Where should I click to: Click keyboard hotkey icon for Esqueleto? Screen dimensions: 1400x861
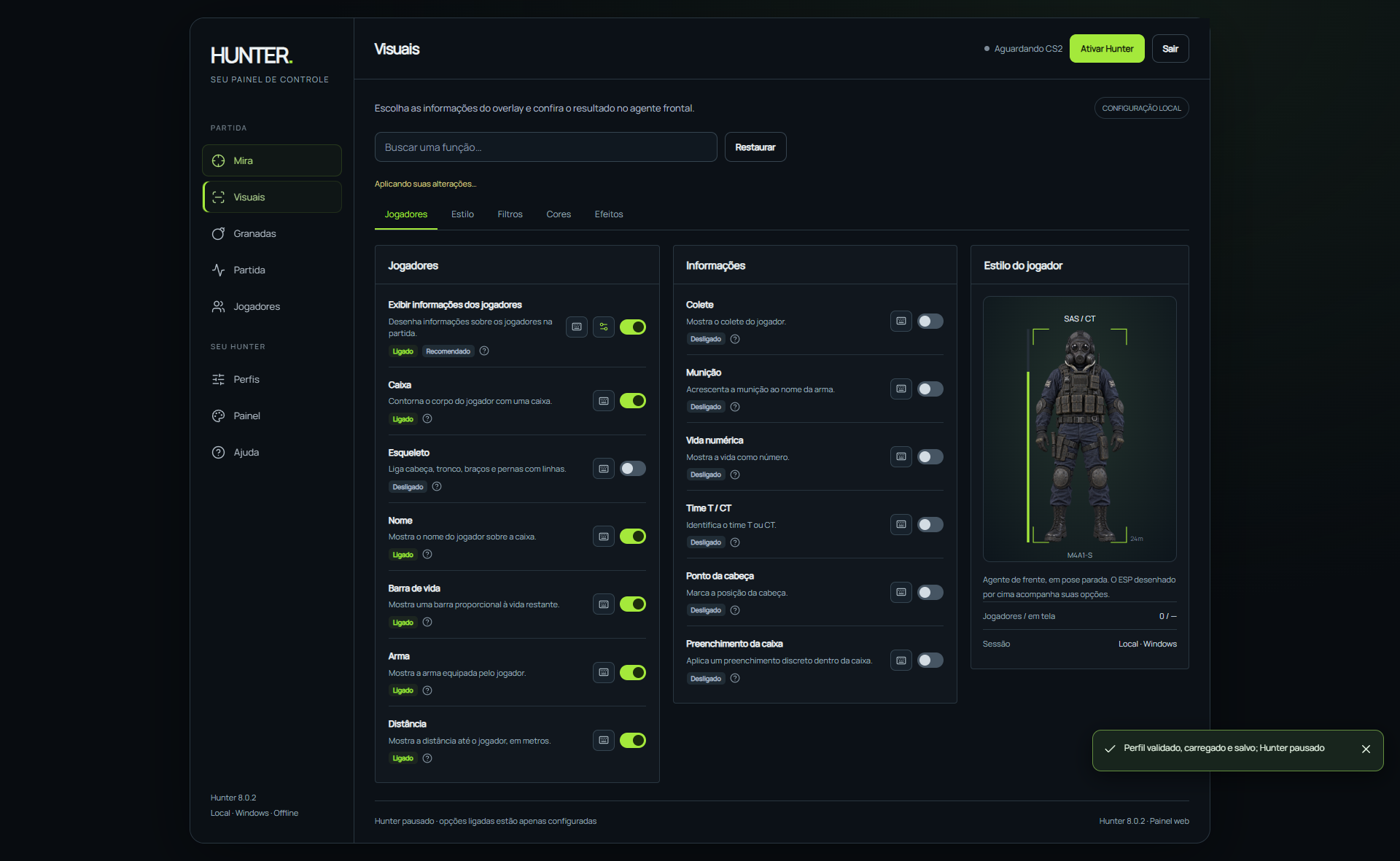604,468
